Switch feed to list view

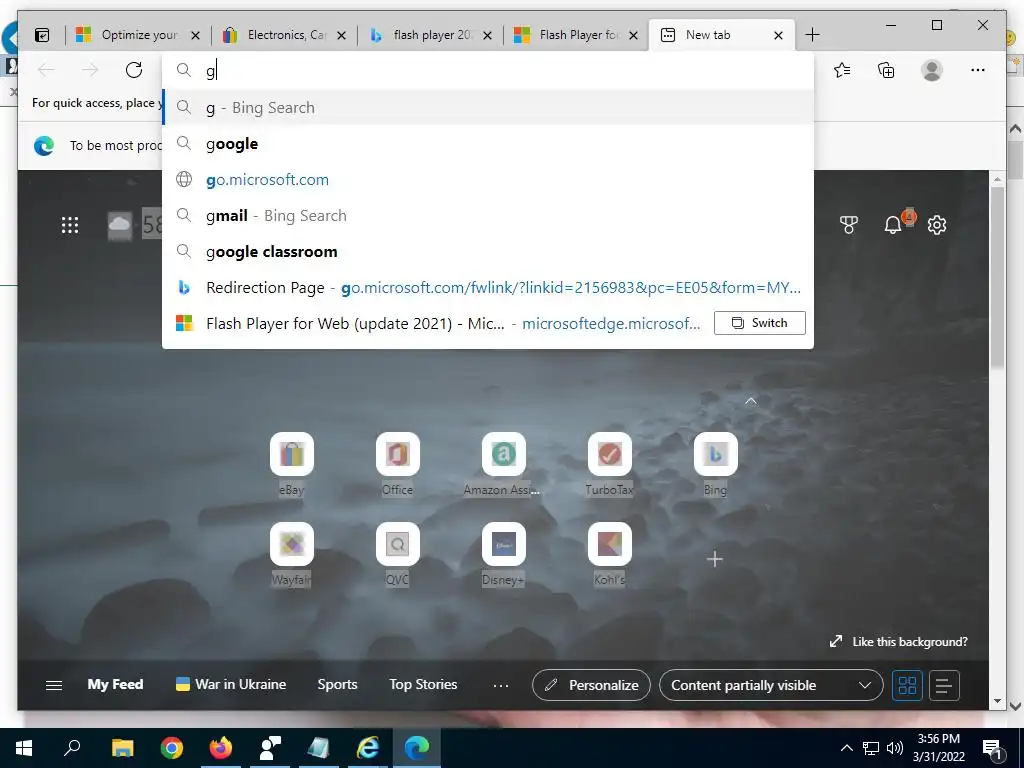[944, 685]
